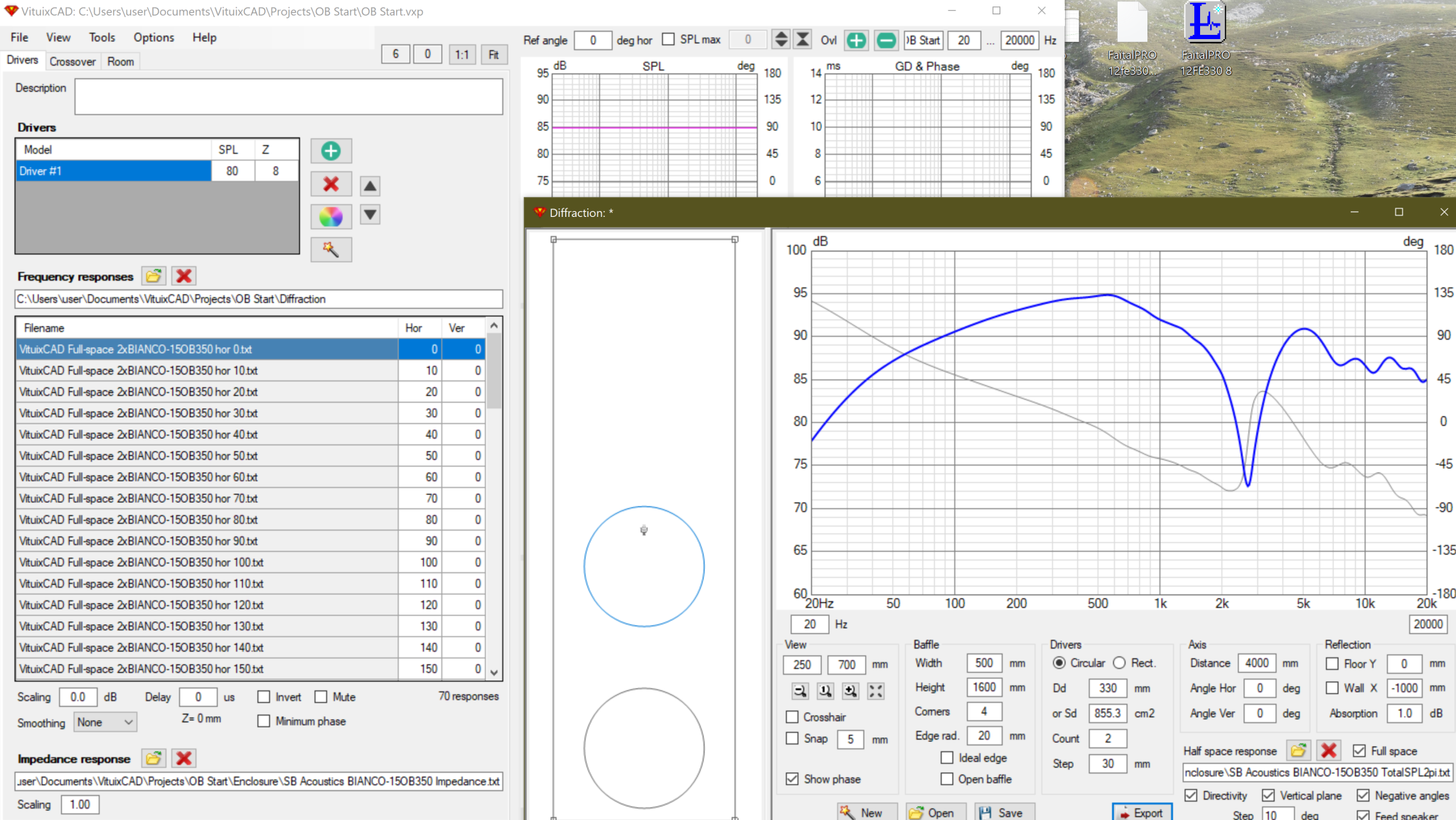This screenshot has height=820, width=1456.
Task: Toggle Mute checkbox
Action: coord(321,697)
